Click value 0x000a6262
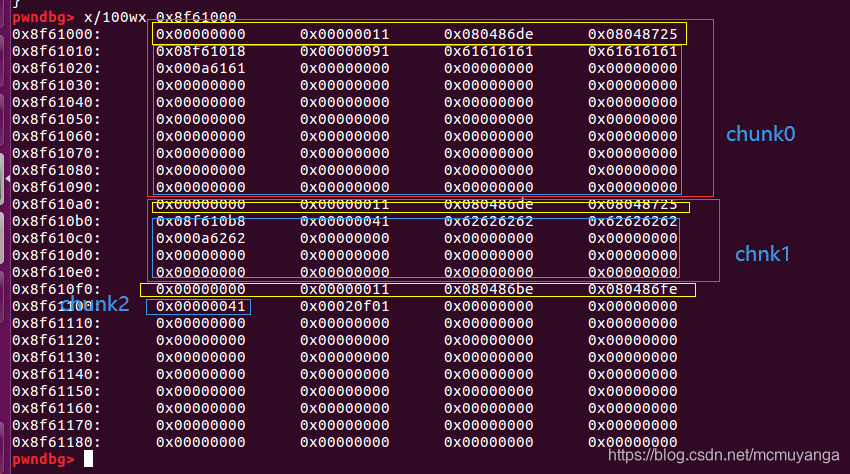This screenshot has height=474, width=850. [201, 238]
